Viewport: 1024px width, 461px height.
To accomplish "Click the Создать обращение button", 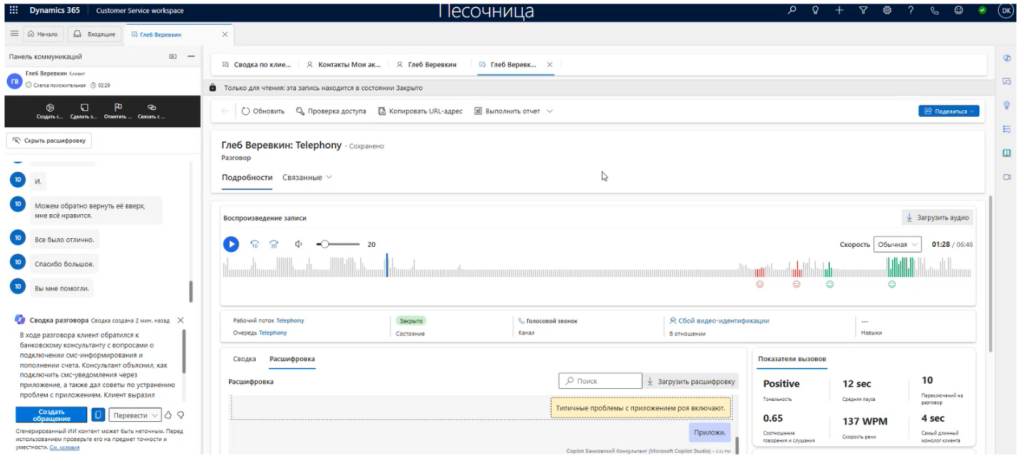I will pos(51,414).
